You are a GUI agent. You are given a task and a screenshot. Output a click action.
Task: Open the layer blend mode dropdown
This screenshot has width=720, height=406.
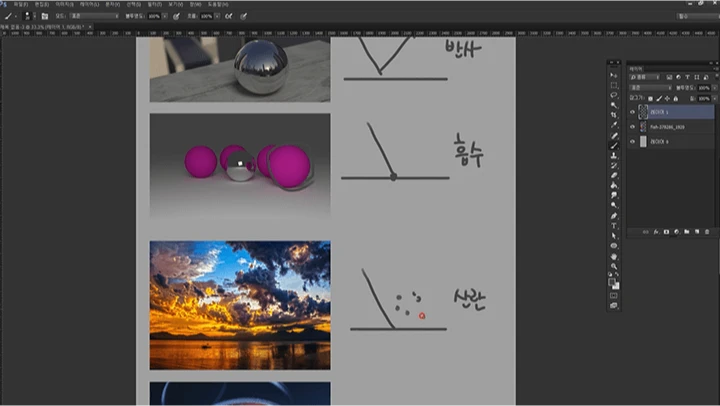pyautogui.click(x=651, y=88)
